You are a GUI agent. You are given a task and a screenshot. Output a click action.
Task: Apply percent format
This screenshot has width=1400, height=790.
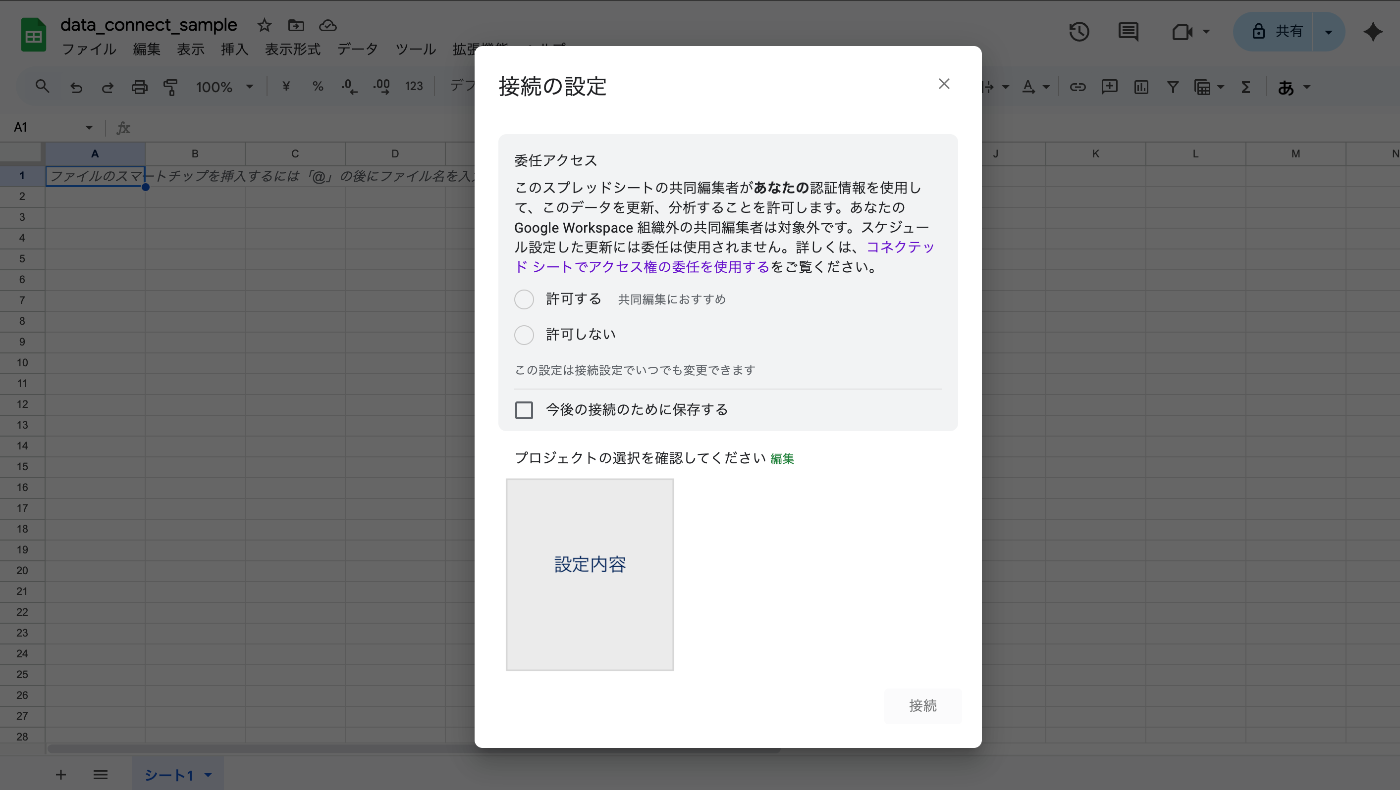point(318,87)
